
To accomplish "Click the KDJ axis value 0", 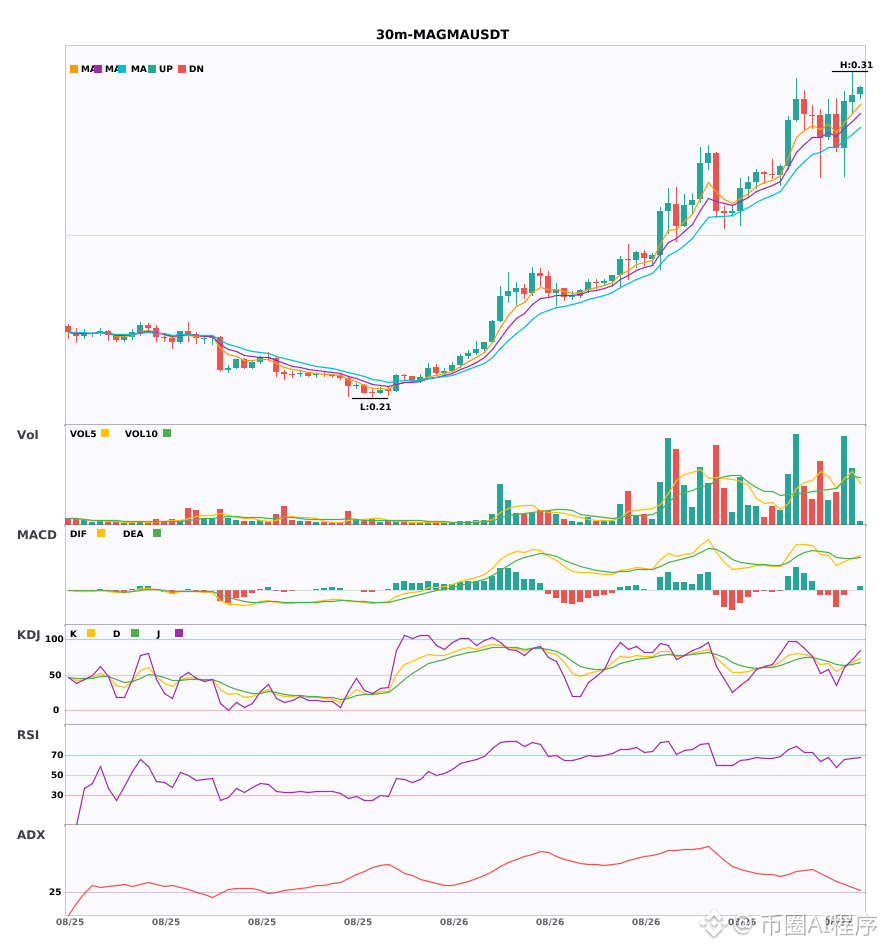I will tap(56, 710).
